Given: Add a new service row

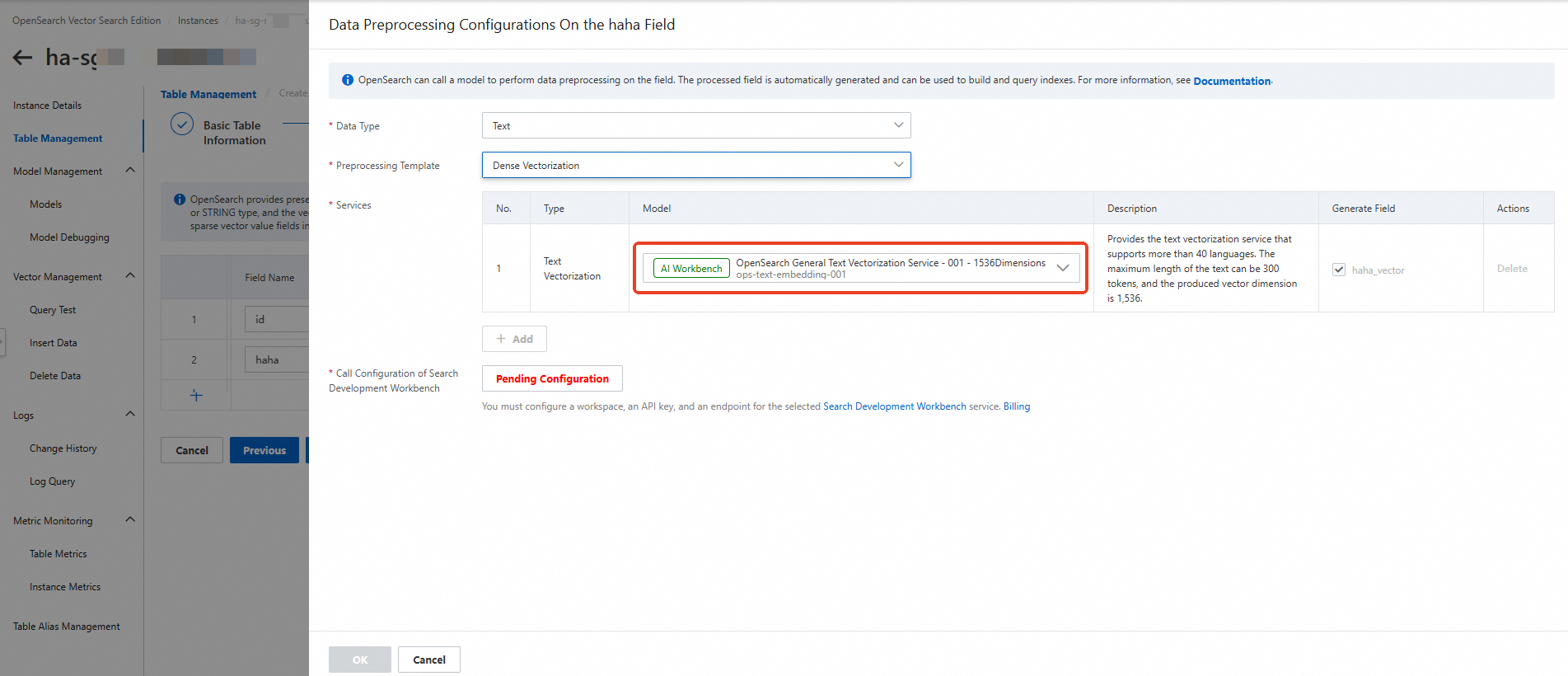Looking at the screenshot, I should 514,339.
